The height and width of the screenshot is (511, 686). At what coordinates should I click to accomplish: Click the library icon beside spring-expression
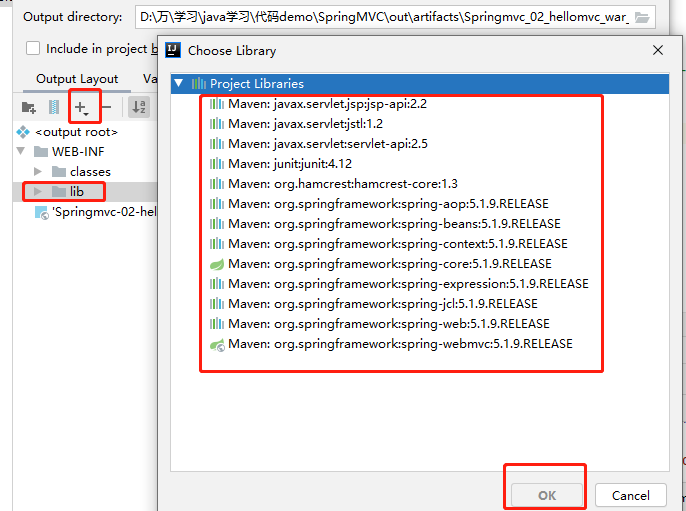click(x=217, y=284)
